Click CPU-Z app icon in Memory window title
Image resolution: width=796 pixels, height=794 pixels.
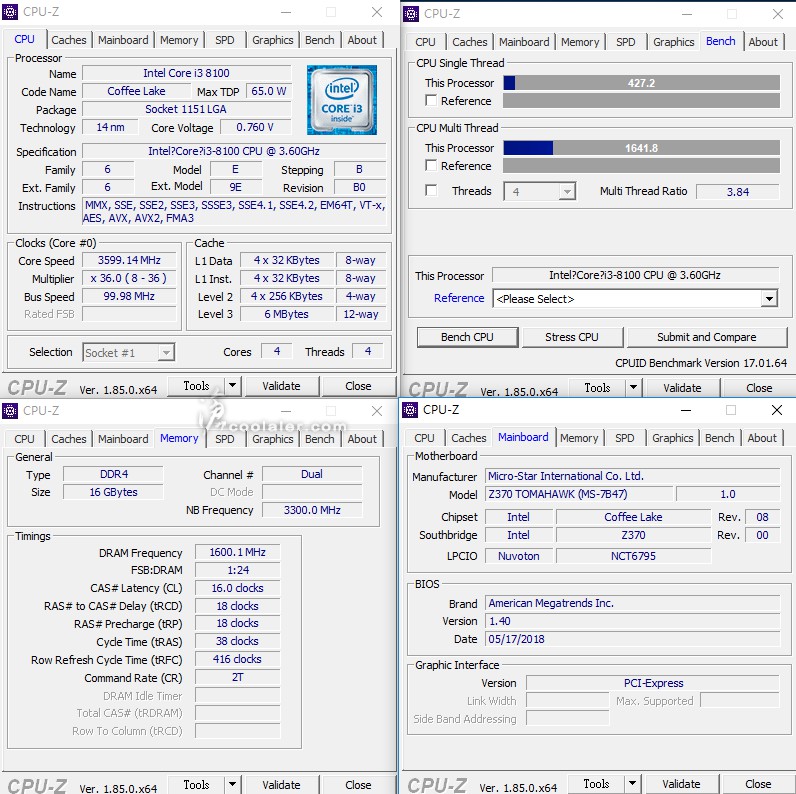(x=10, y=410)
